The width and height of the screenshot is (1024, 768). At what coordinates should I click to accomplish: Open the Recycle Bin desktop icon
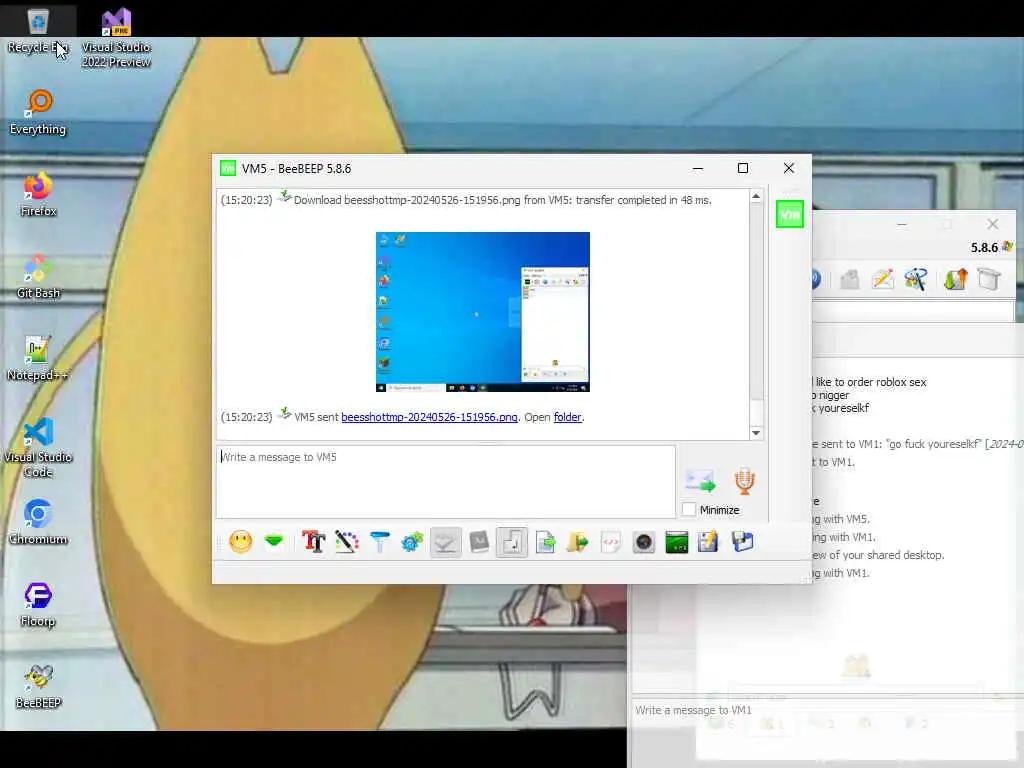[x=38, y=29]
